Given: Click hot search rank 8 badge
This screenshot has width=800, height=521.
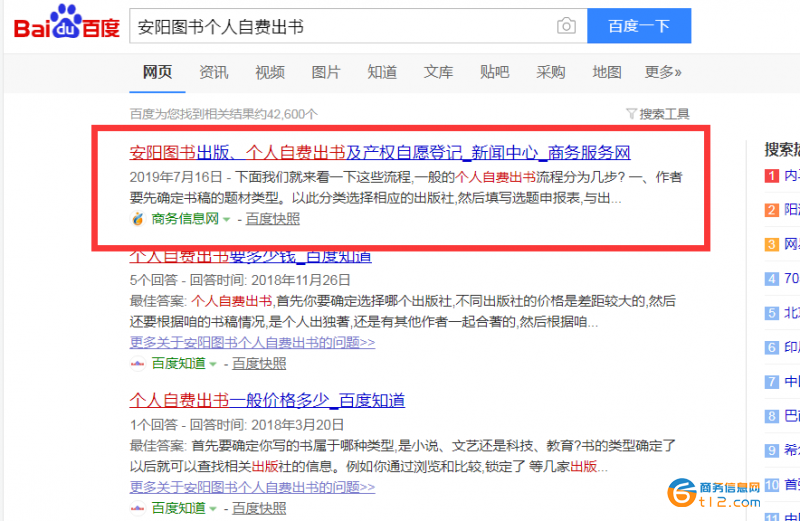Looking at the screenshot, I should 771,416.
